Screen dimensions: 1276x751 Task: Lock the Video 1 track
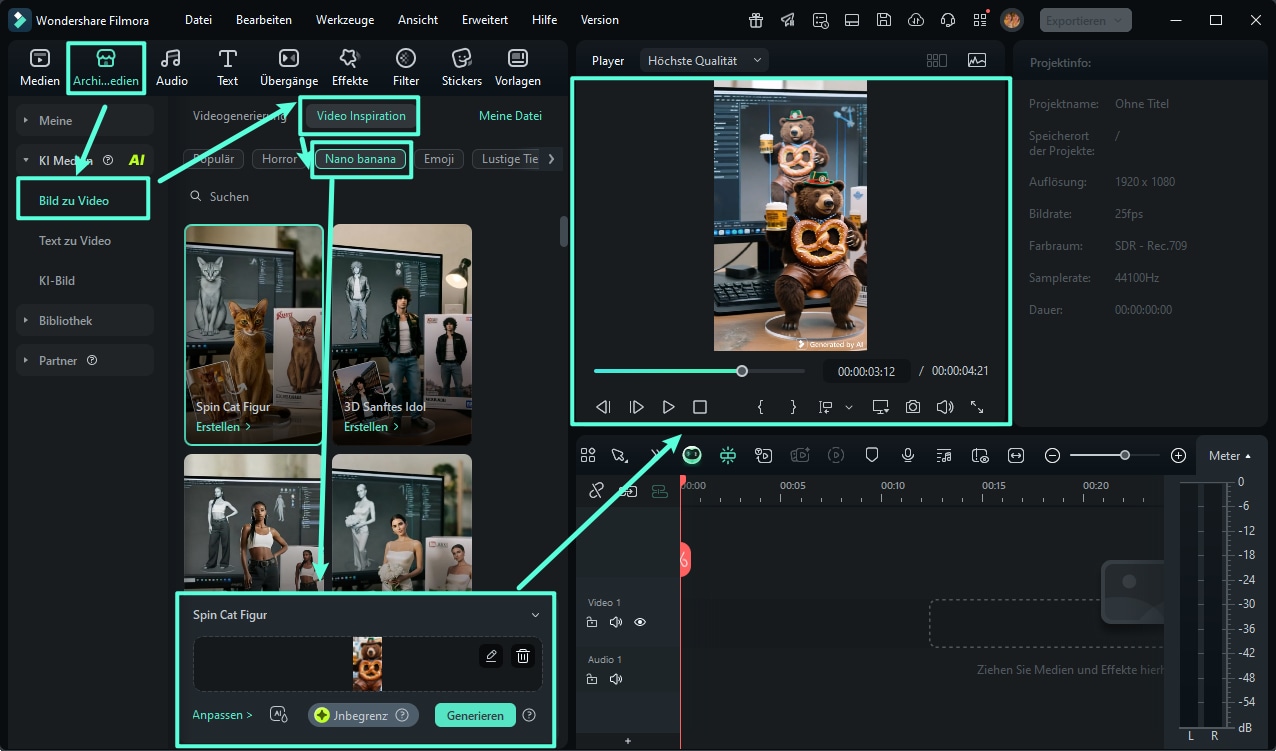point(592,622)
